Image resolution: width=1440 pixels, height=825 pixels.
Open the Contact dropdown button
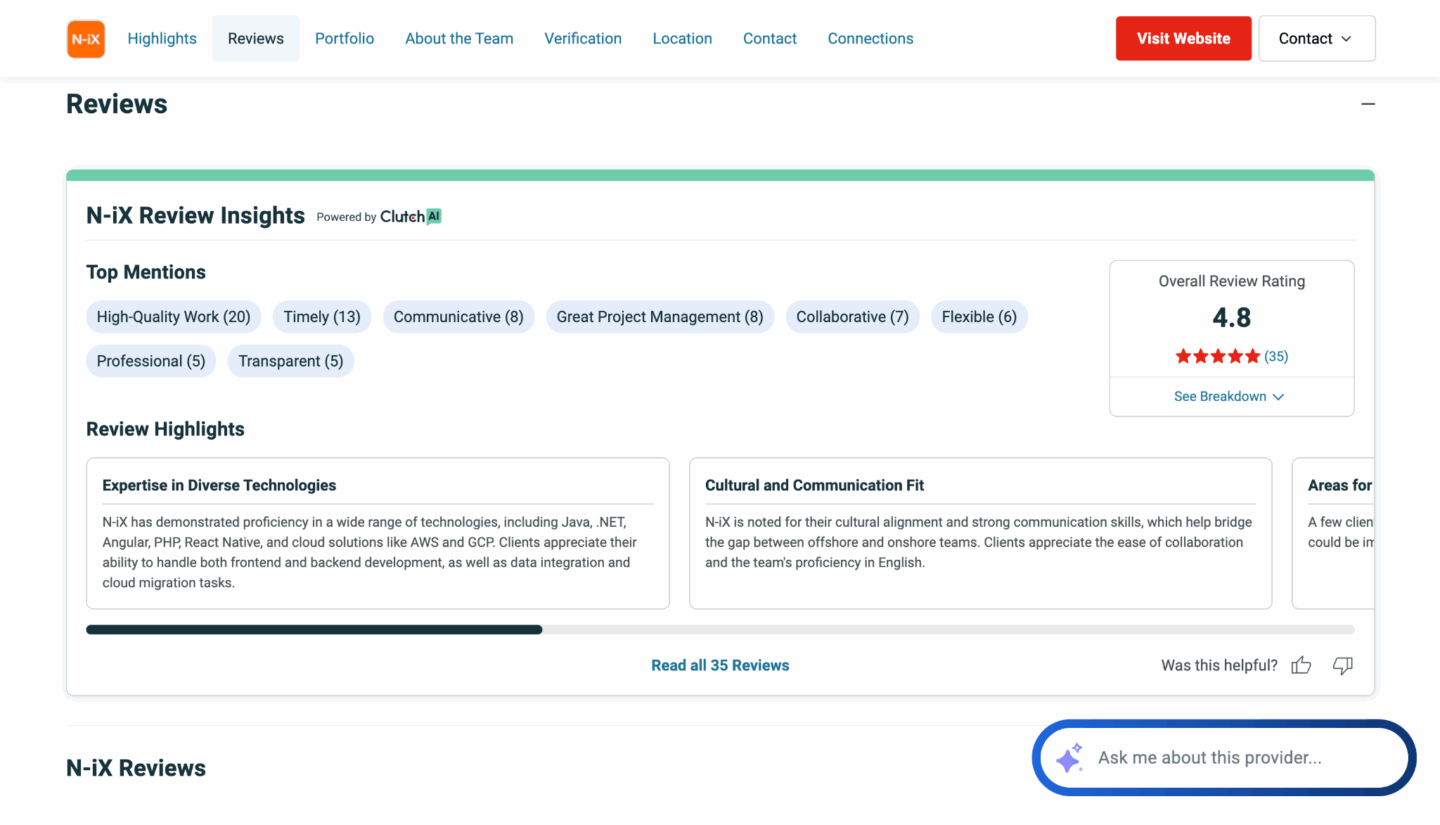1316,38
